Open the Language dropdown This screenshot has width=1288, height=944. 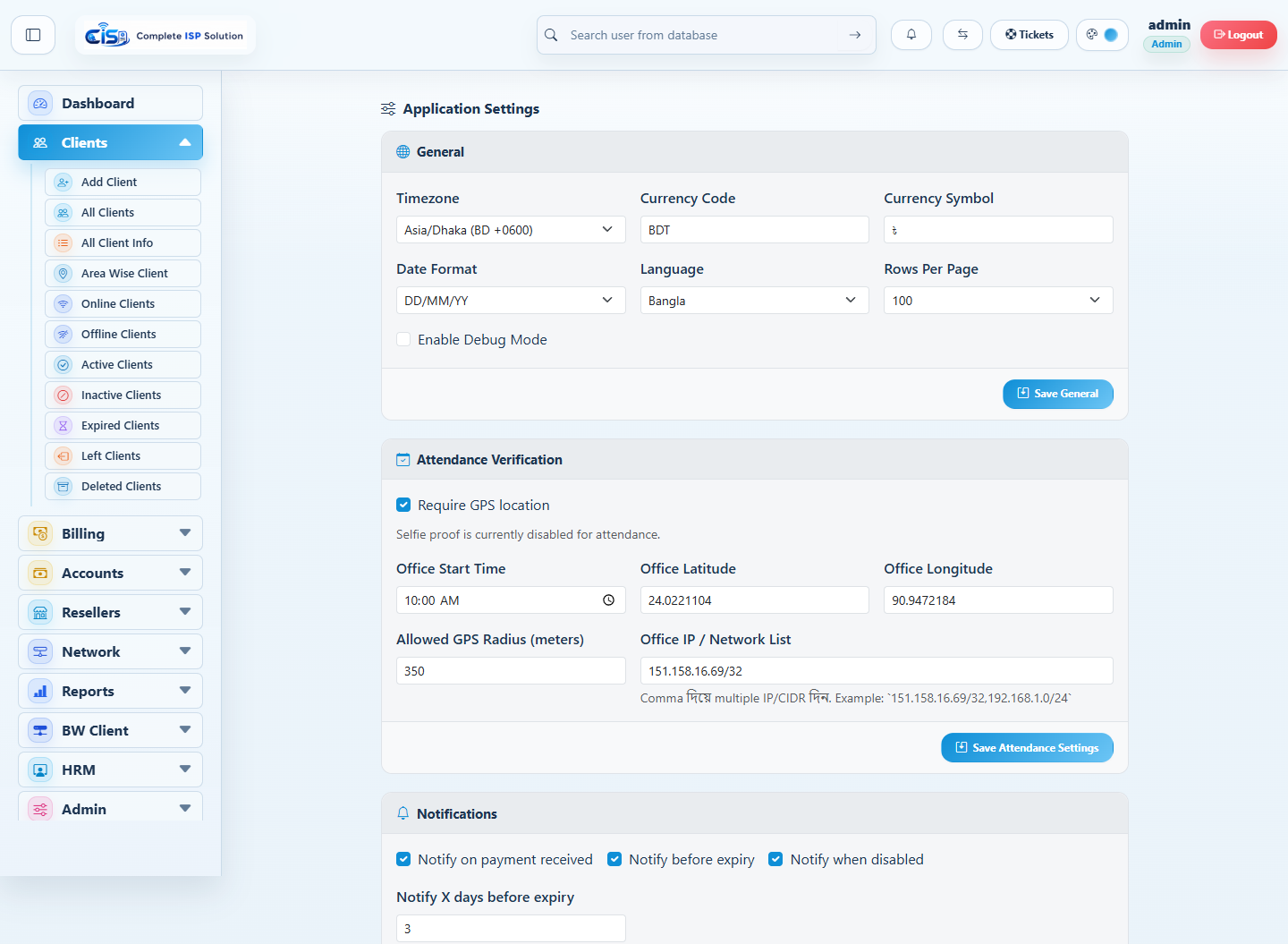tap(755, 300)
